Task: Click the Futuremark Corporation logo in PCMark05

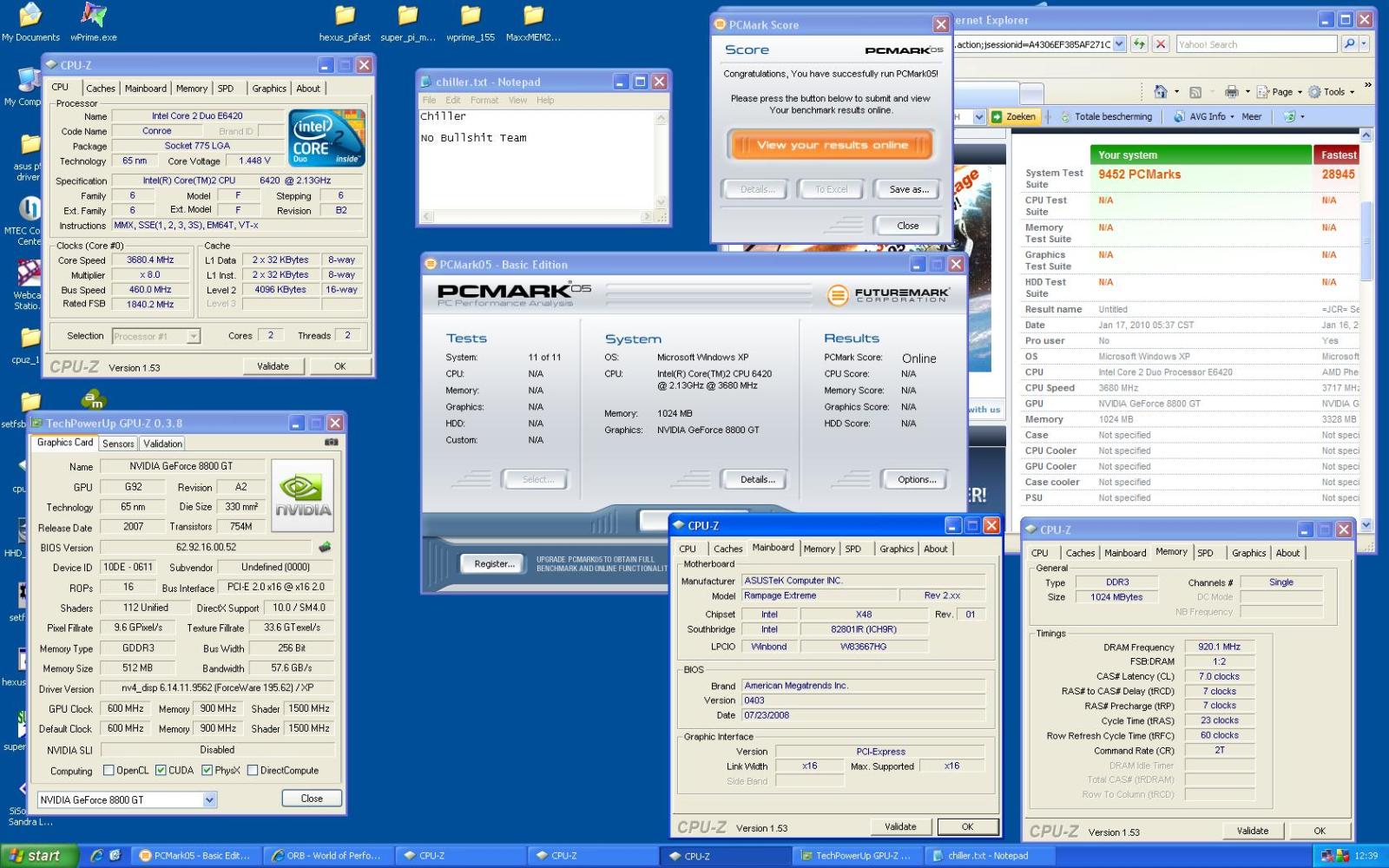Action: click(889, 295)
